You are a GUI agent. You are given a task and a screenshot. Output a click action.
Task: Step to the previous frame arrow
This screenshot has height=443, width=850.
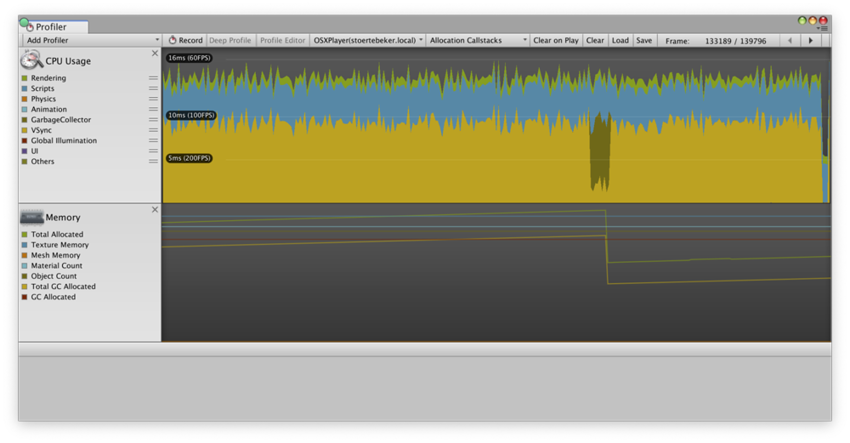790,41
